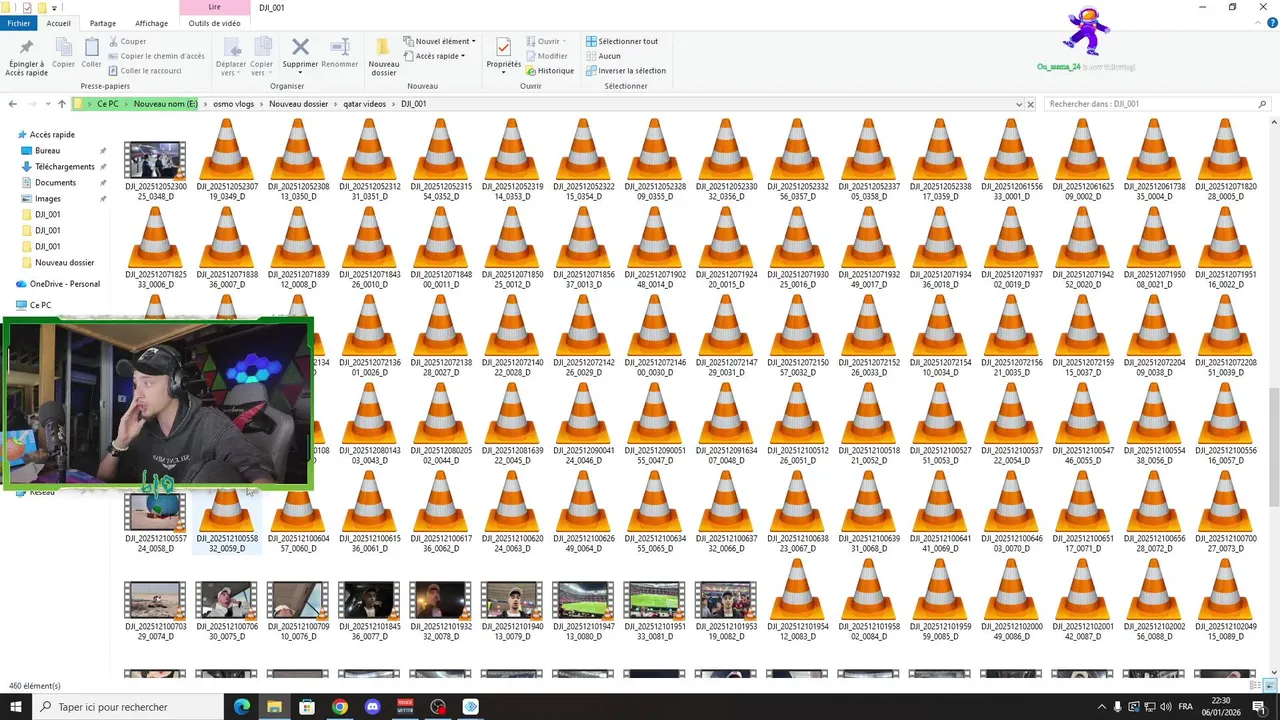Screen dimensions: 1280x720
Task: Select VLC file DJI_20251209163407_0048_D
Action: [726, 424]
